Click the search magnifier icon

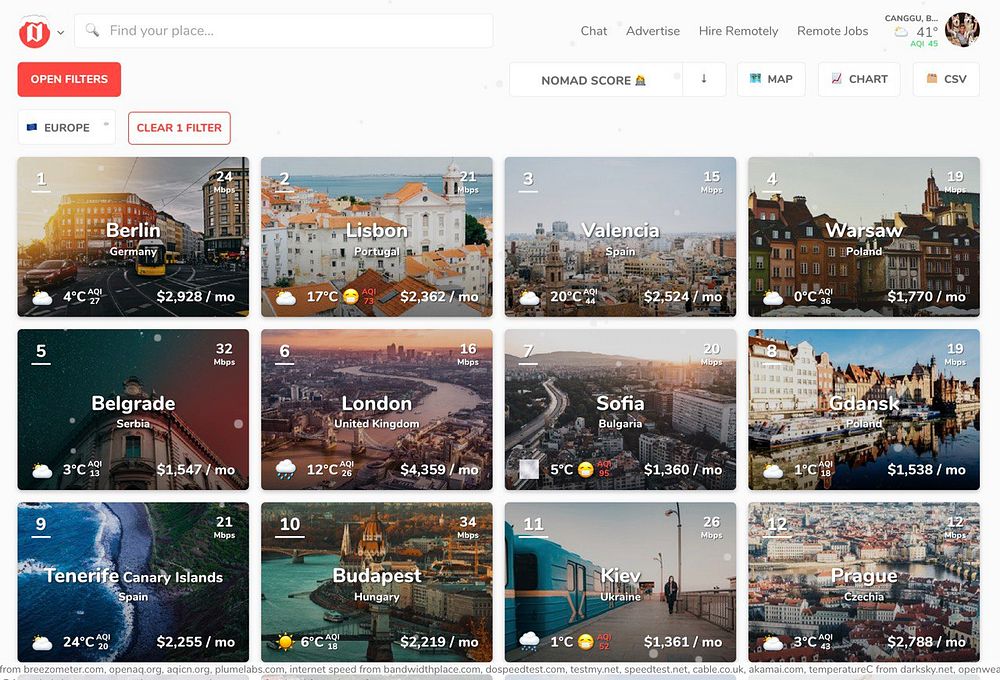point(92,30)
